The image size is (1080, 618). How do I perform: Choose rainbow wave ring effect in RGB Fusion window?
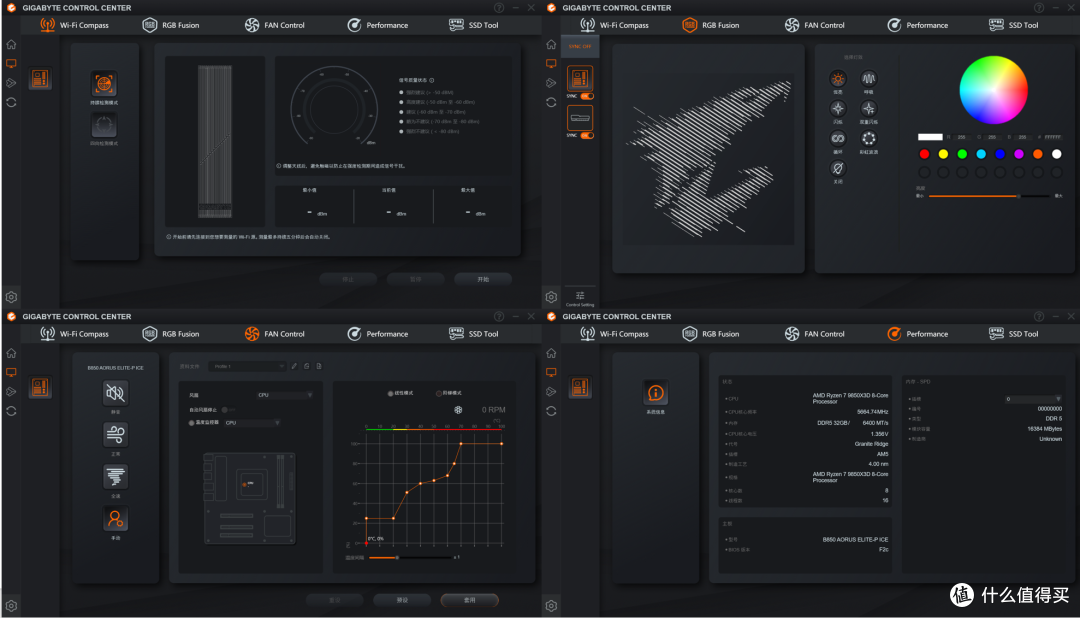869,138
